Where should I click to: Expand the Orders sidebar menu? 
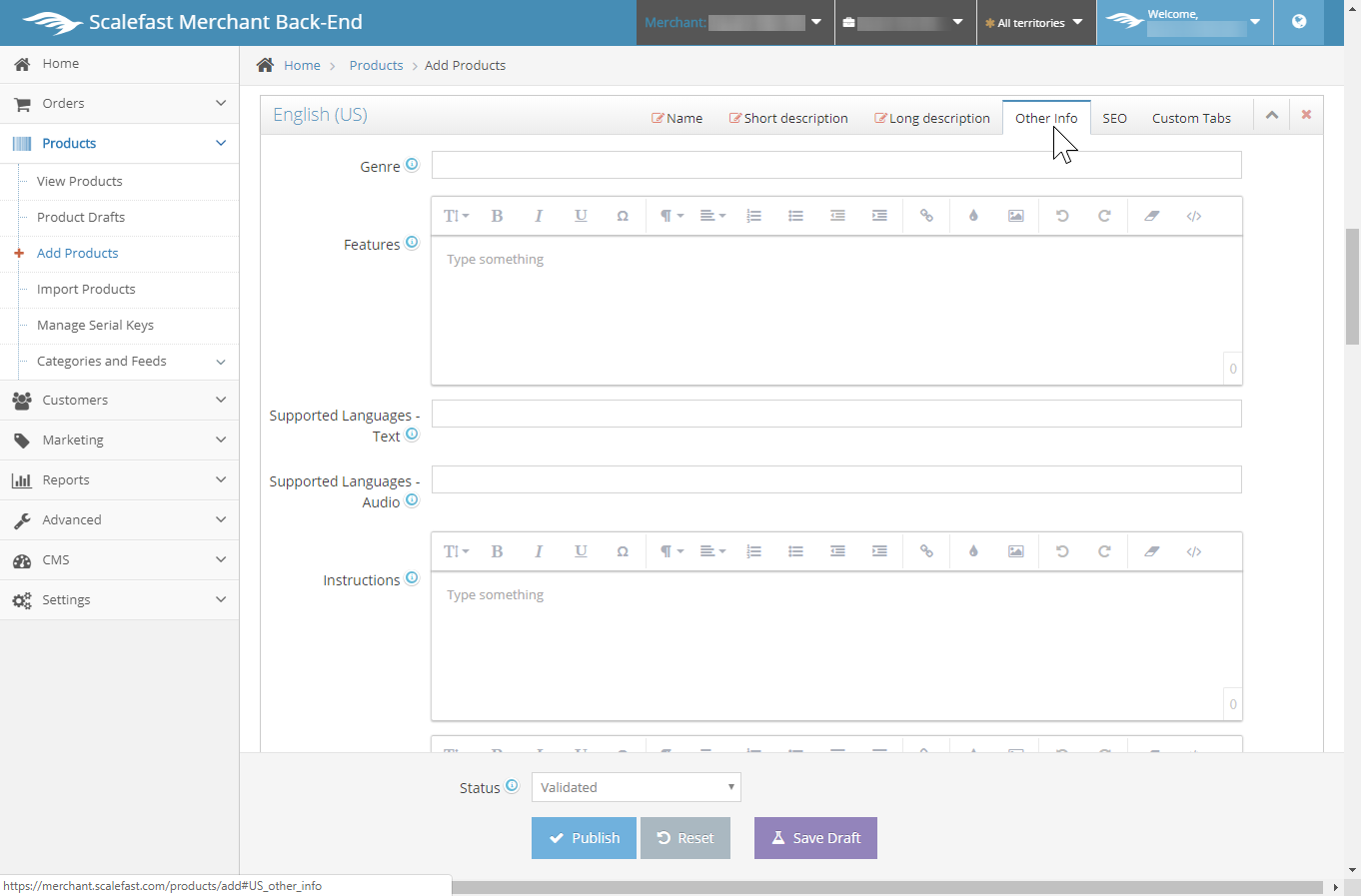tap(119, 104)
